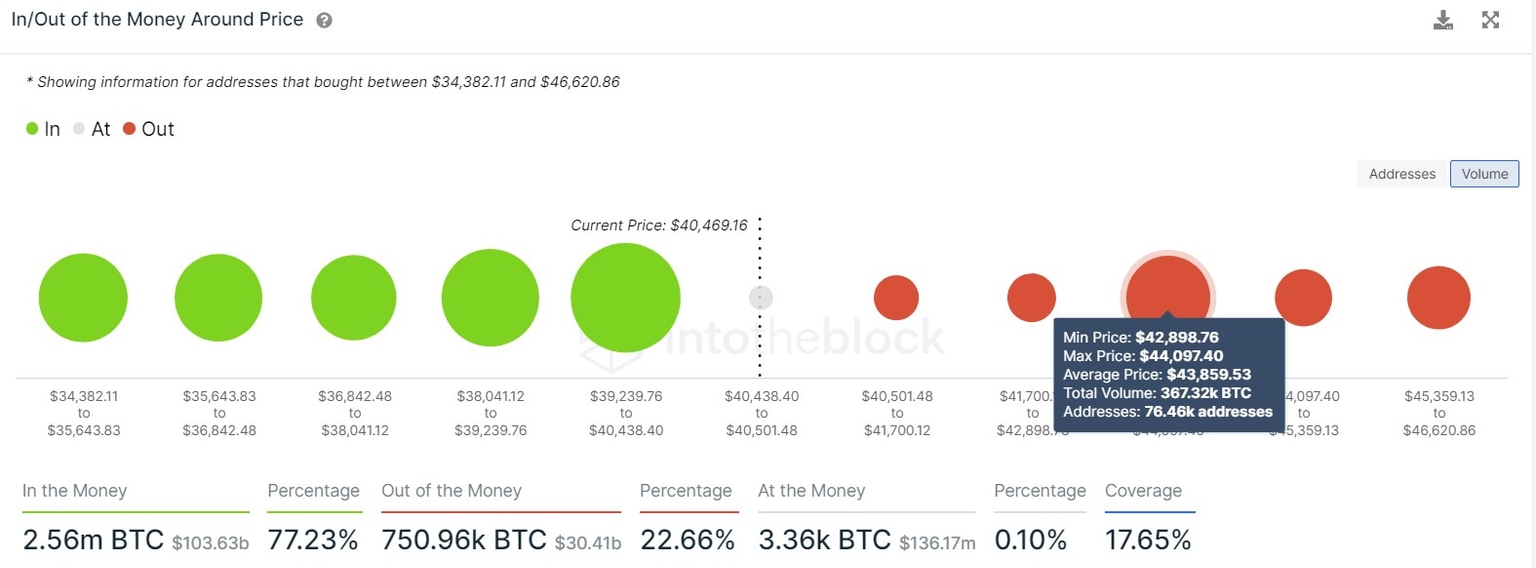Toggle the gray At legend item
The height and width of the screenshot is (568, 1536).
tap(91, 129)
